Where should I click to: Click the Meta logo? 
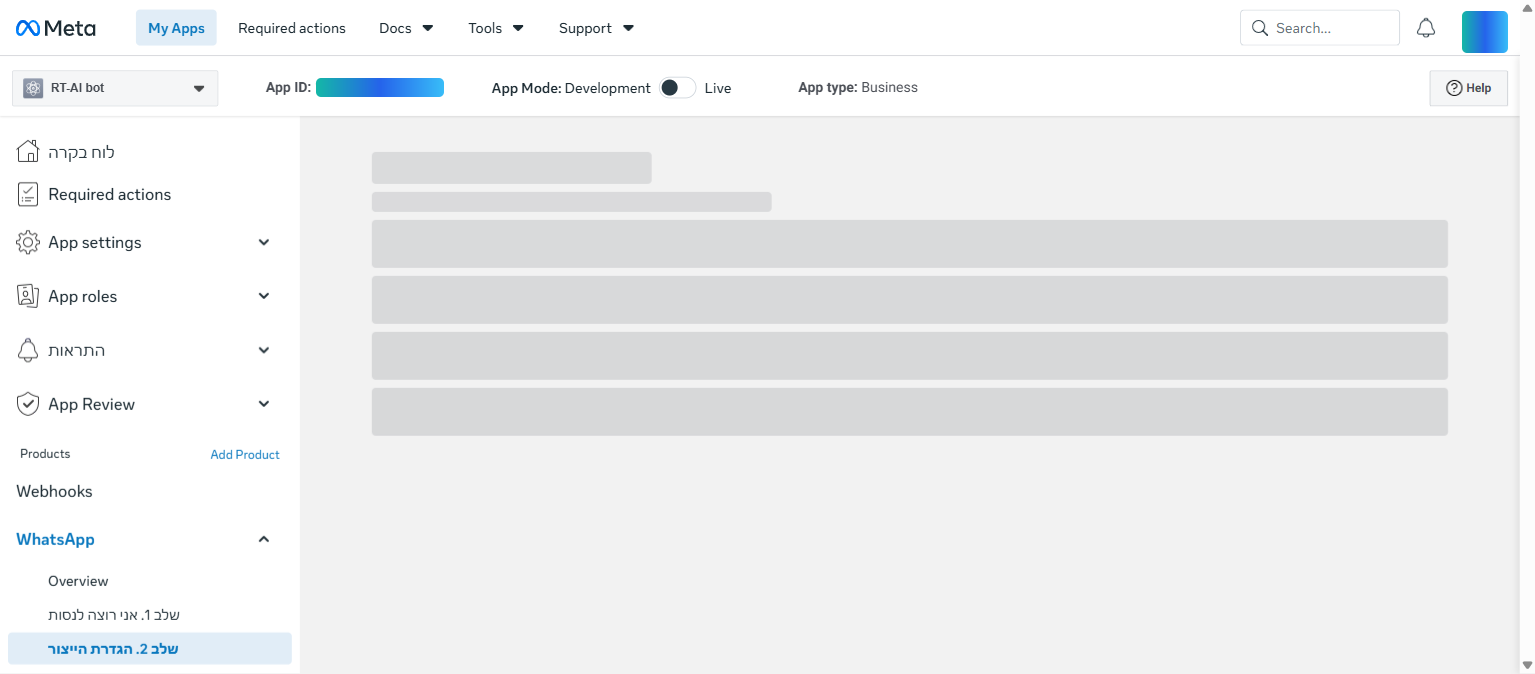56,28
